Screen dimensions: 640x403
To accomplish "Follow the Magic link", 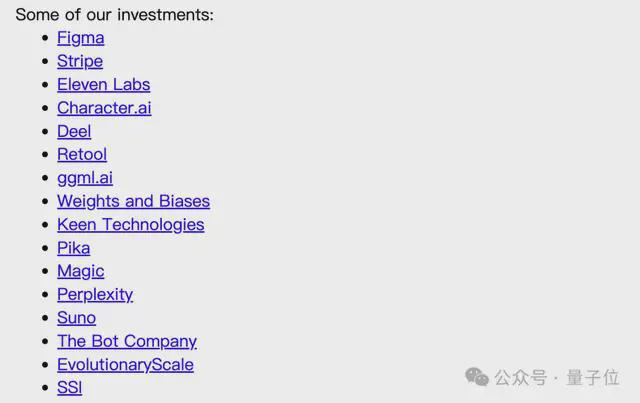I will pyautogui.click(x=80, y=271).
